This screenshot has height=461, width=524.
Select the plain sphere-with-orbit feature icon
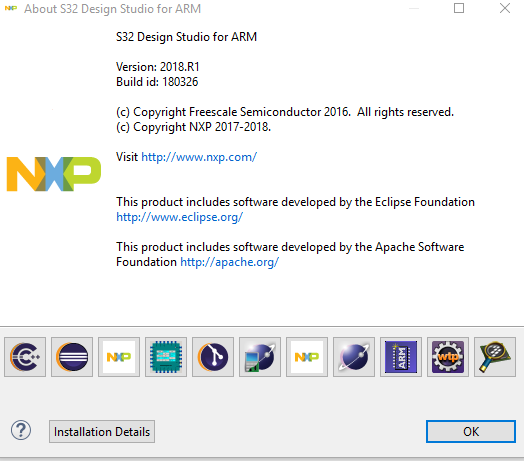[x=354, y=357]
